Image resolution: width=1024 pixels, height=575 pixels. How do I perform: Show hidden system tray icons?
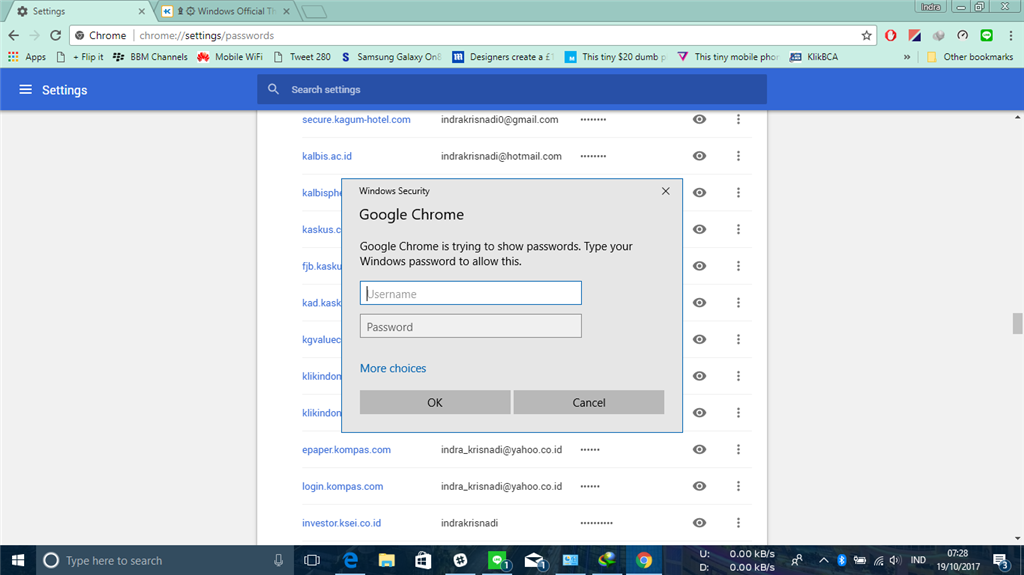pyautogui.click(x=824, y=560)
